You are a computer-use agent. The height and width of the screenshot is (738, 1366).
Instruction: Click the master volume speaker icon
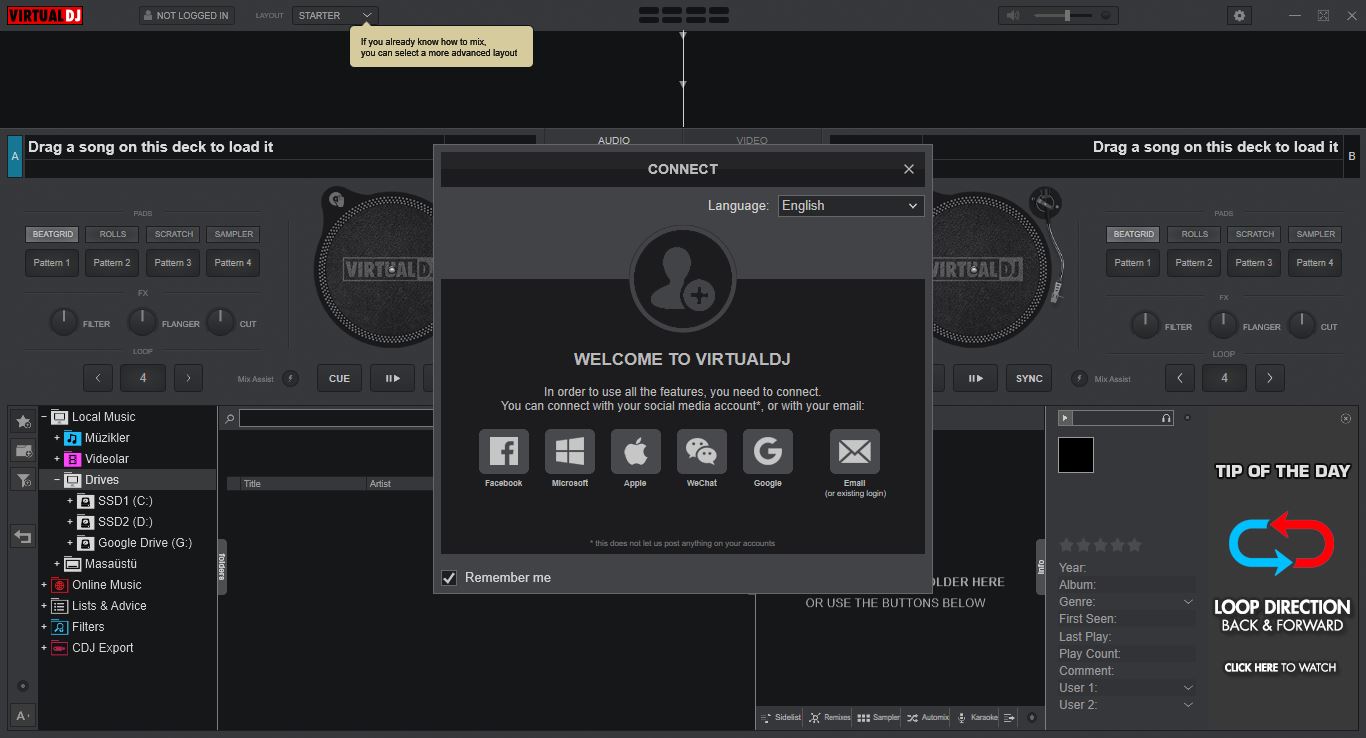pyautogui.click(x=1013, y=15)
